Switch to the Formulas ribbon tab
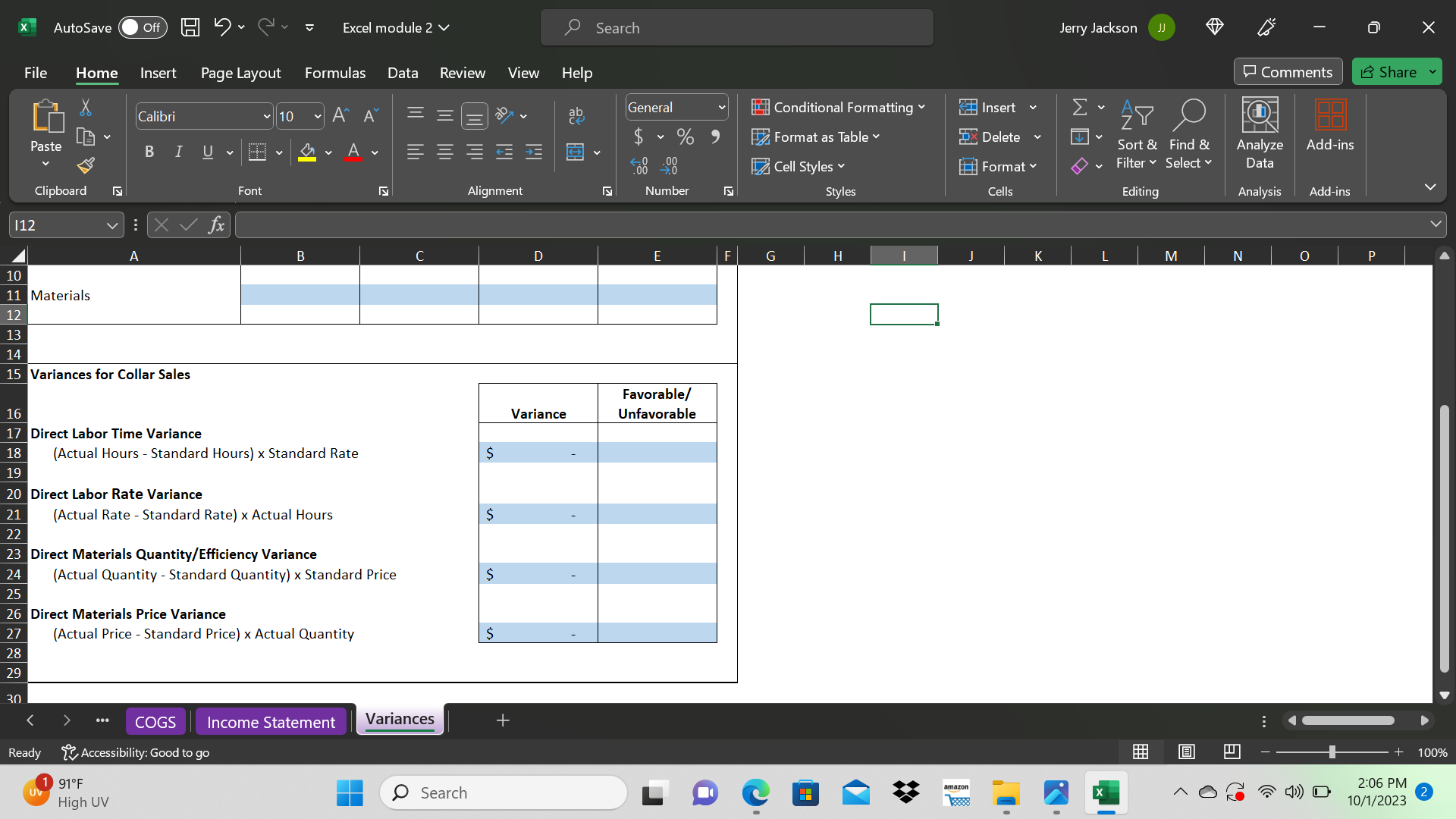1456x819 pixels. click(334, 73)
